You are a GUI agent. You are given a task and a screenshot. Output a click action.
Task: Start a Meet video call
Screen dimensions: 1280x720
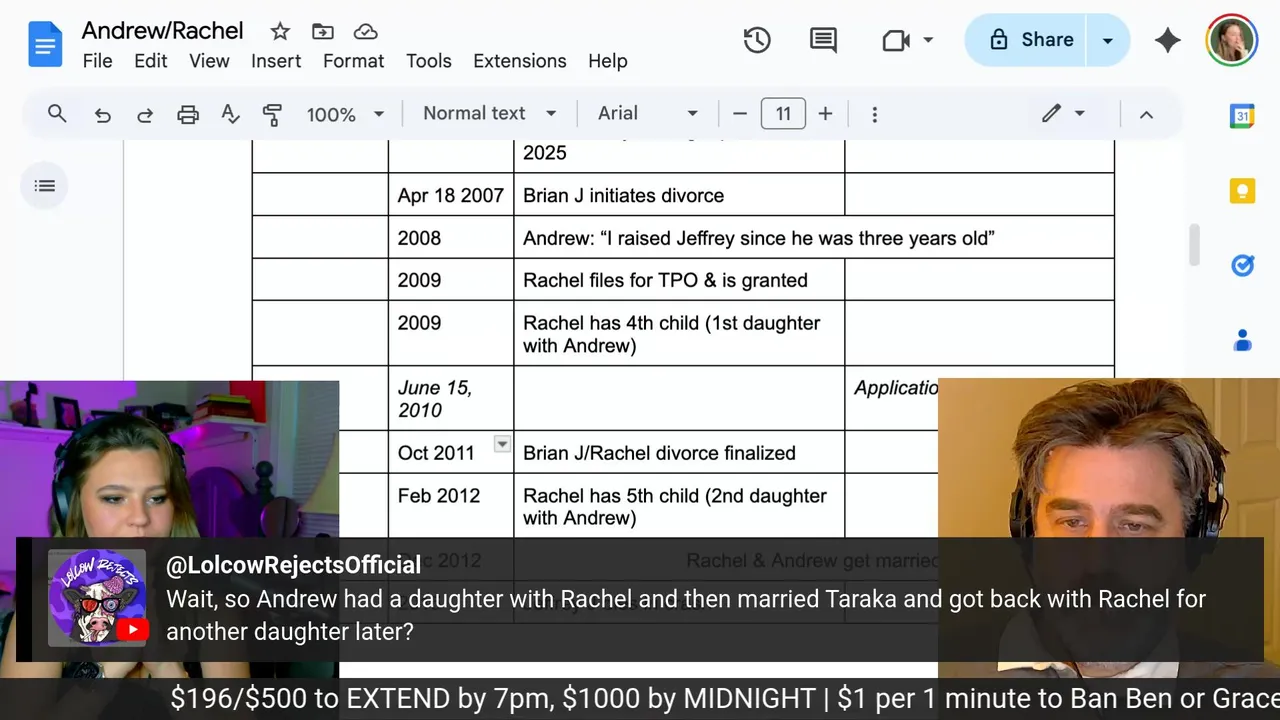click(896, 40)
